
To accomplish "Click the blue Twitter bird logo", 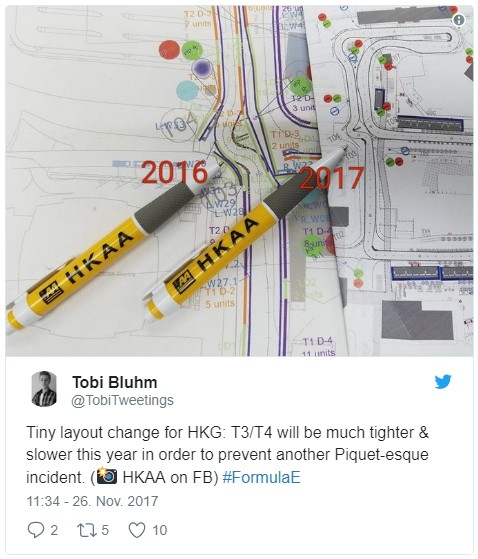I will (x=443, y=381).
